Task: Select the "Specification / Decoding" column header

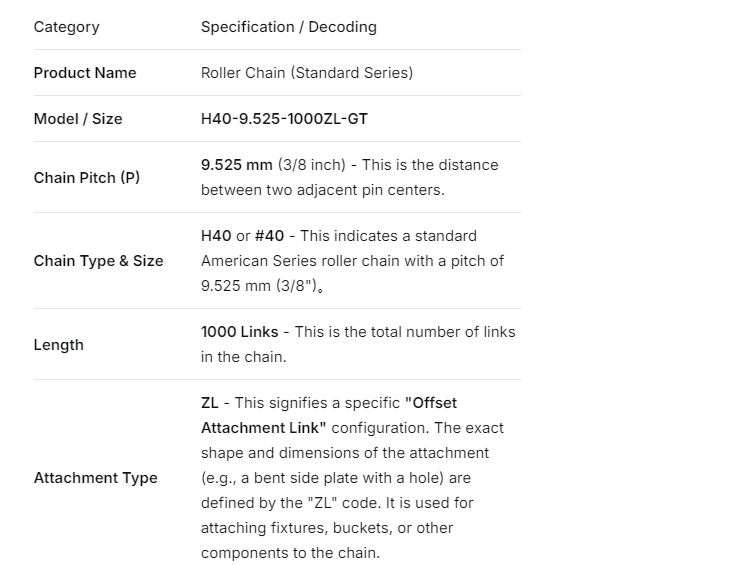Action: coord(288,27)
